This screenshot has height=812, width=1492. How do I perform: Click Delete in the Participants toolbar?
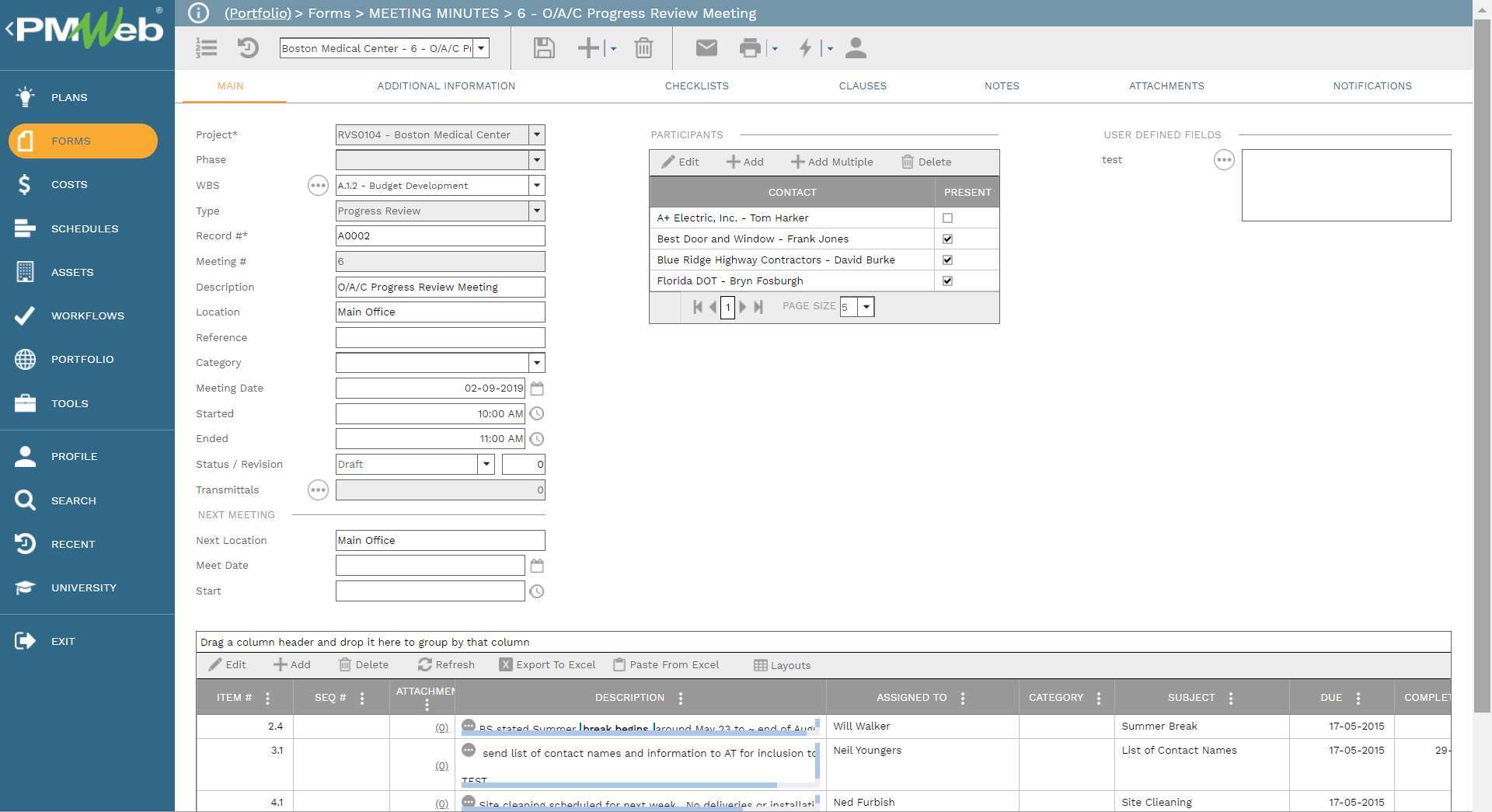click(926, 162)
